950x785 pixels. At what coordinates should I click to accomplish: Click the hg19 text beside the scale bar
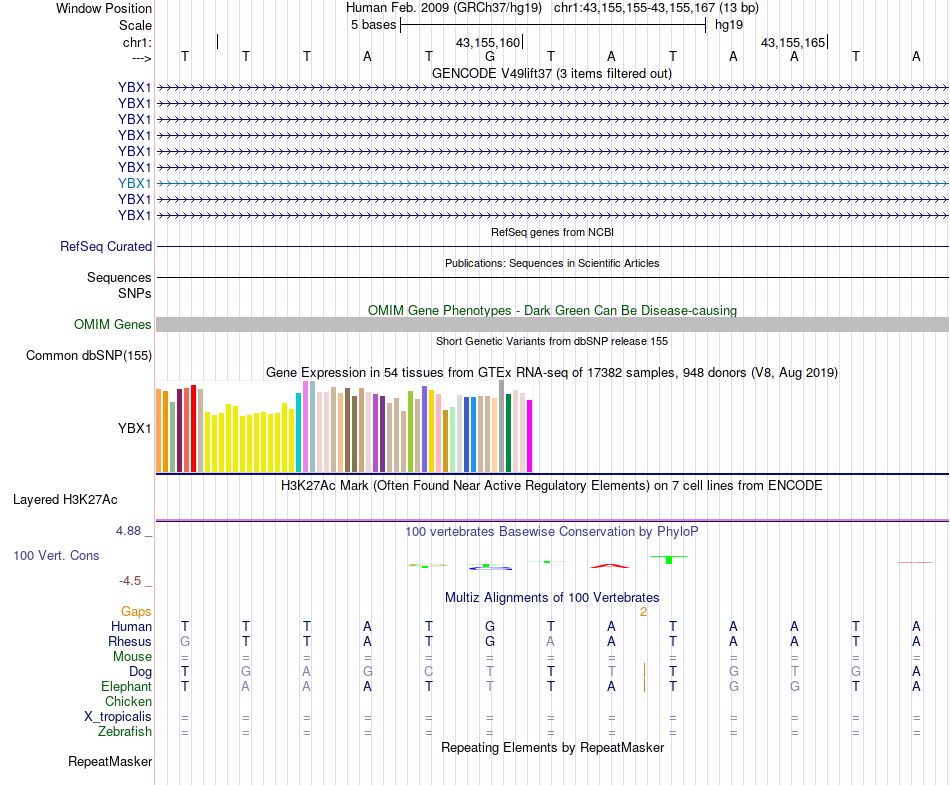click(729, 25)
